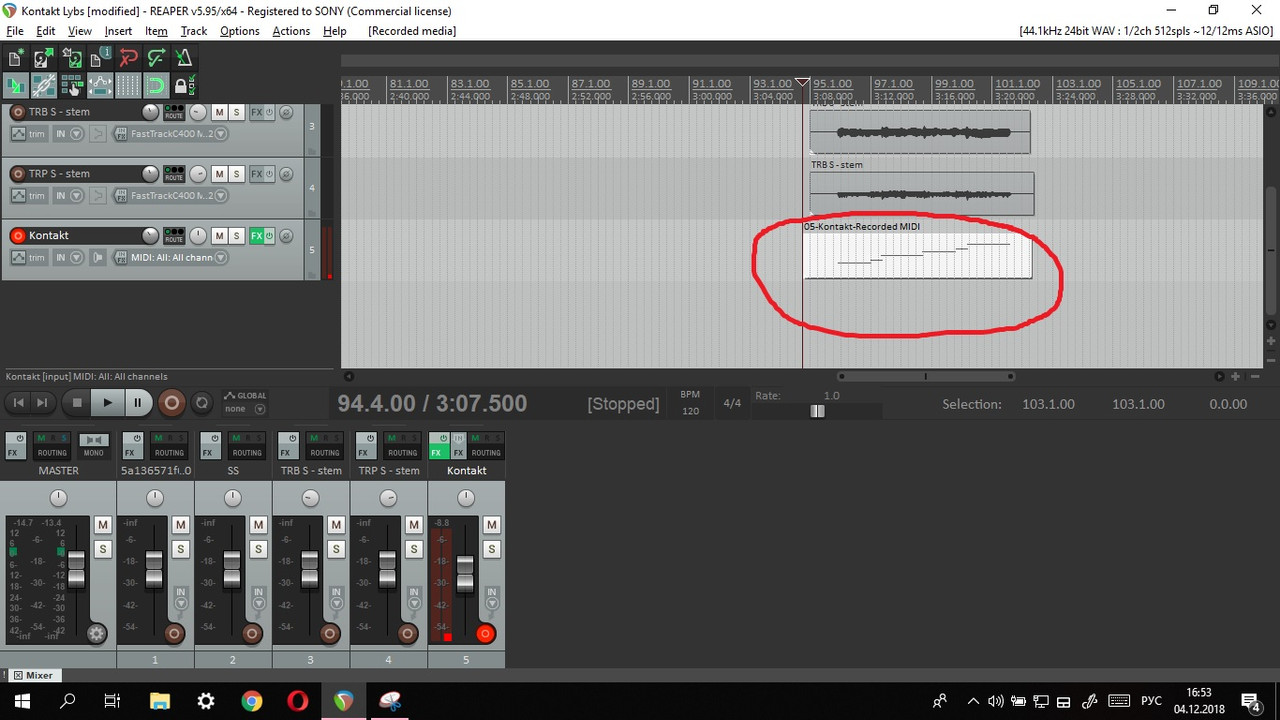The height and width of the screenshot is (720, 1280).
Task: Toggle ripple editing toolbar icon
Action: point(72,85)
